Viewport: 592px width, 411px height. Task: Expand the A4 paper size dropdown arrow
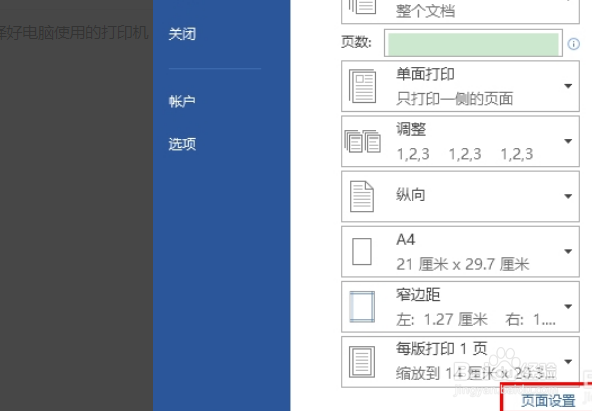pos(568,251)
